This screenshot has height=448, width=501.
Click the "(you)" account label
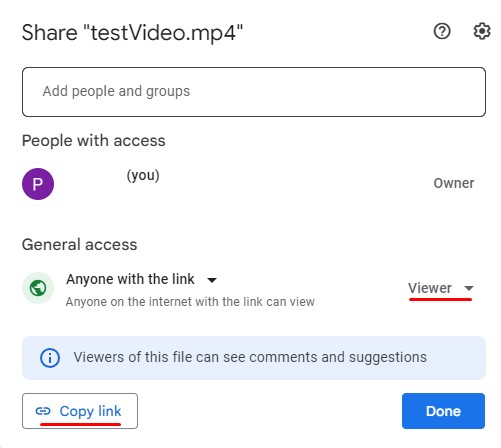click(x=143, y=175)
